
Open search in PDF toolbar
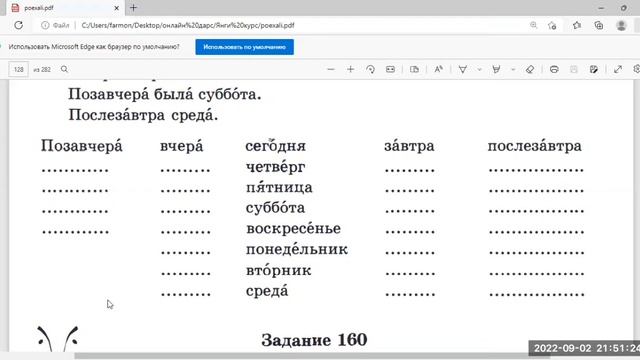(x=64, y=69)
